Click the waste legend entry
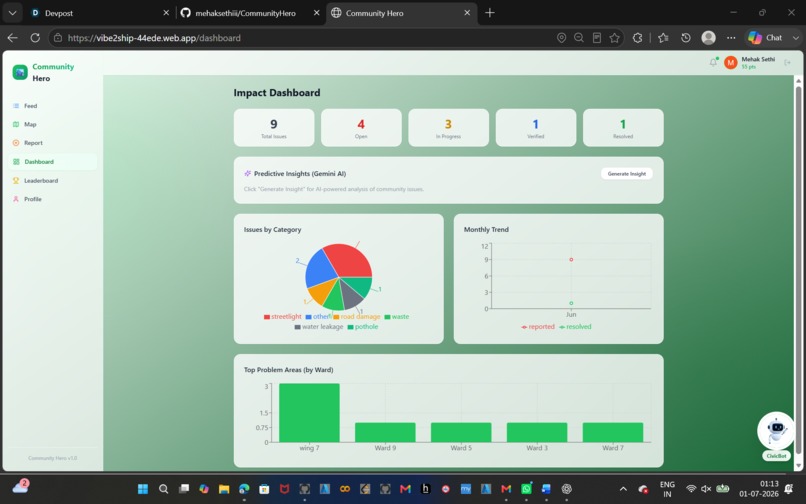 click(x=397, y=317)
